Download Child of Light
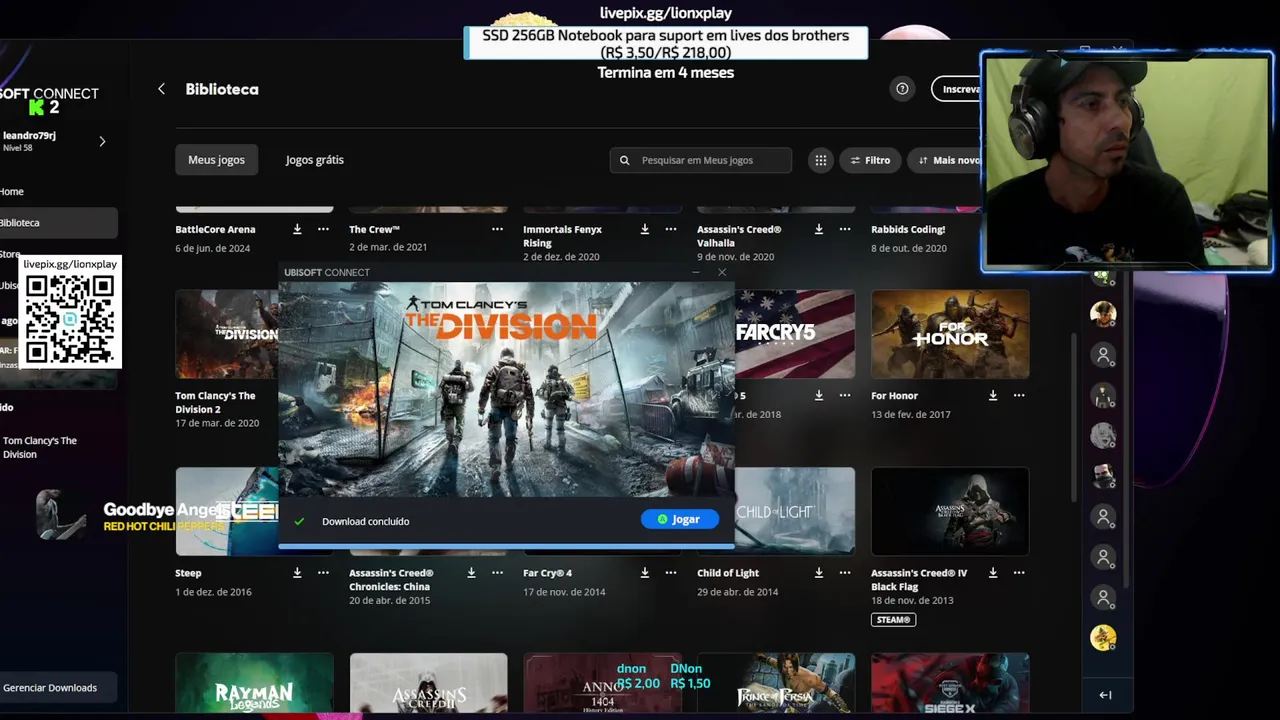This screenshot has width=1280, height=720. (x=819, y=573)
